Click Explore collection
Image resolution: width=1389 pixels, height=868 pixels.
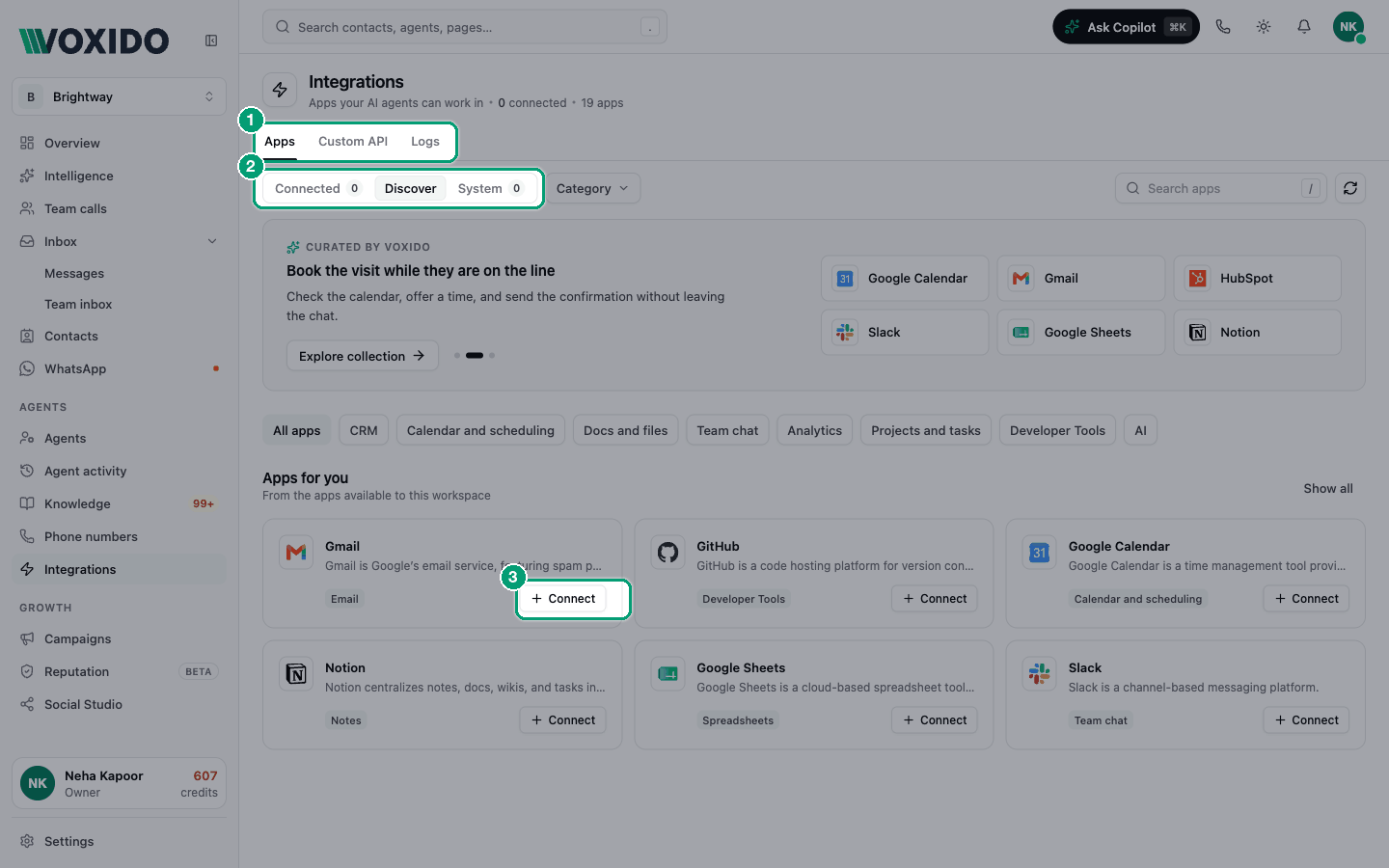(x=362, y=356)
